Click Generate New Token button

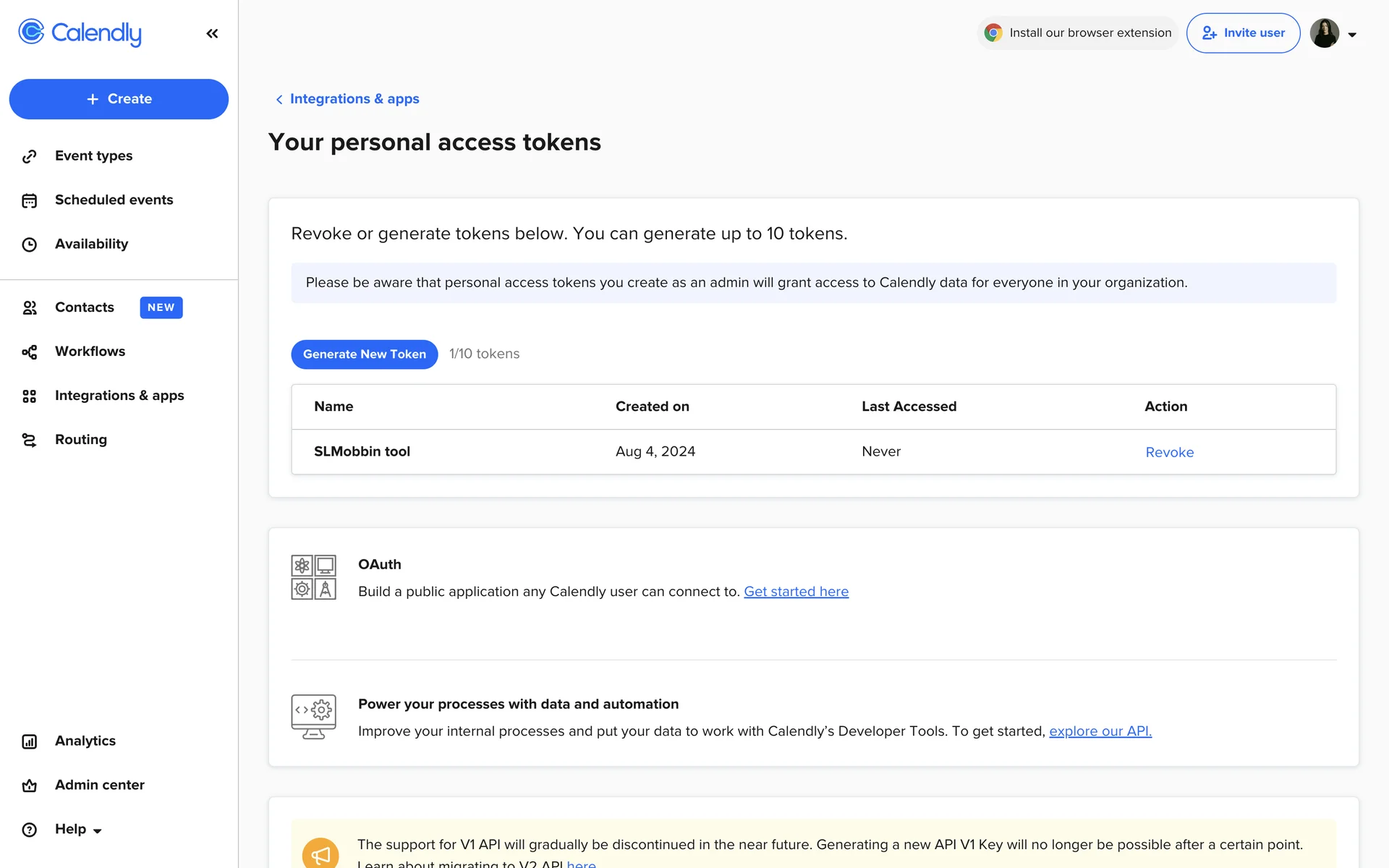point(364,354)
